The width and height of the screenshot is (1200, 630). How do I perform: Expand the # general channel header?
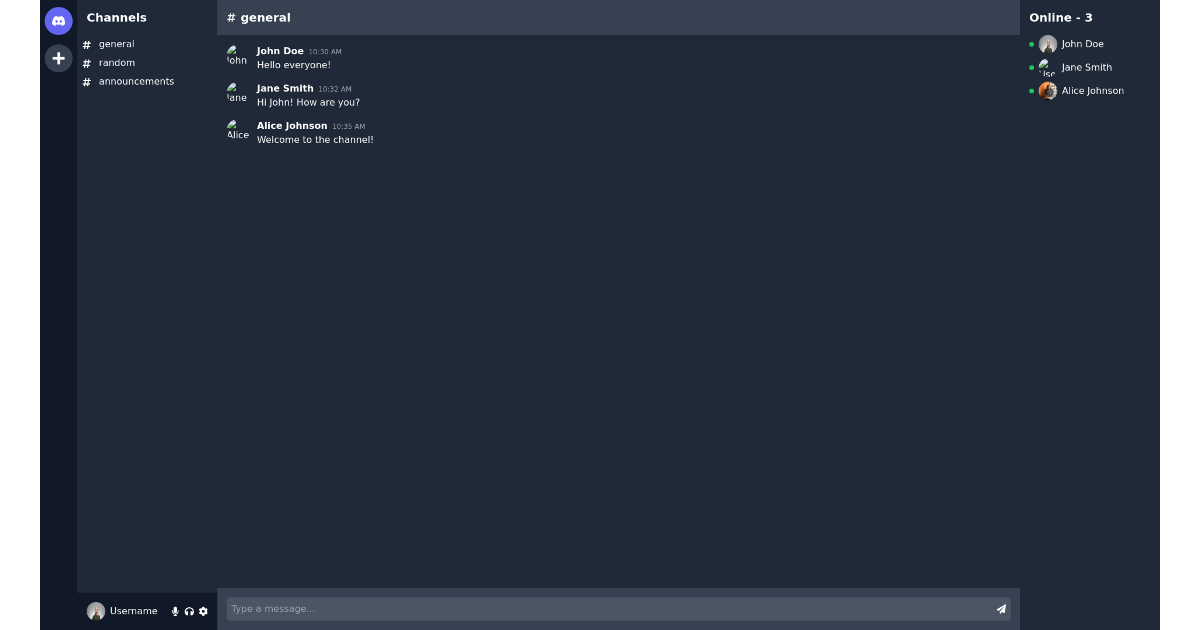(x=257, y=17)
